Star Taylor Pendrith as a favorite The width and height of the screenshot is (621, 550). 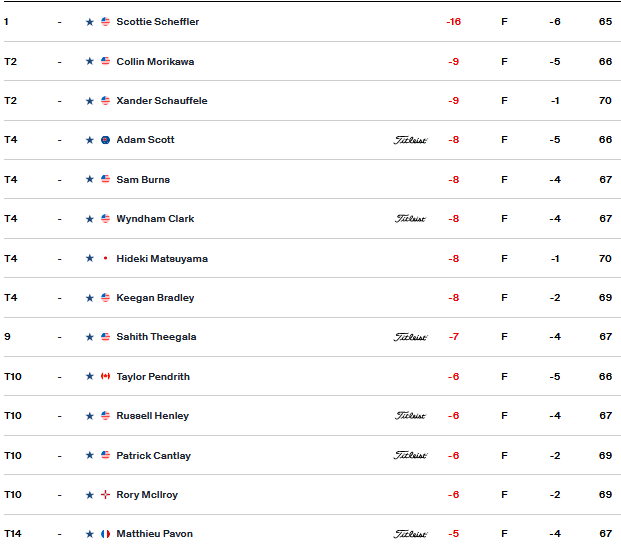[x=90, y=376]
